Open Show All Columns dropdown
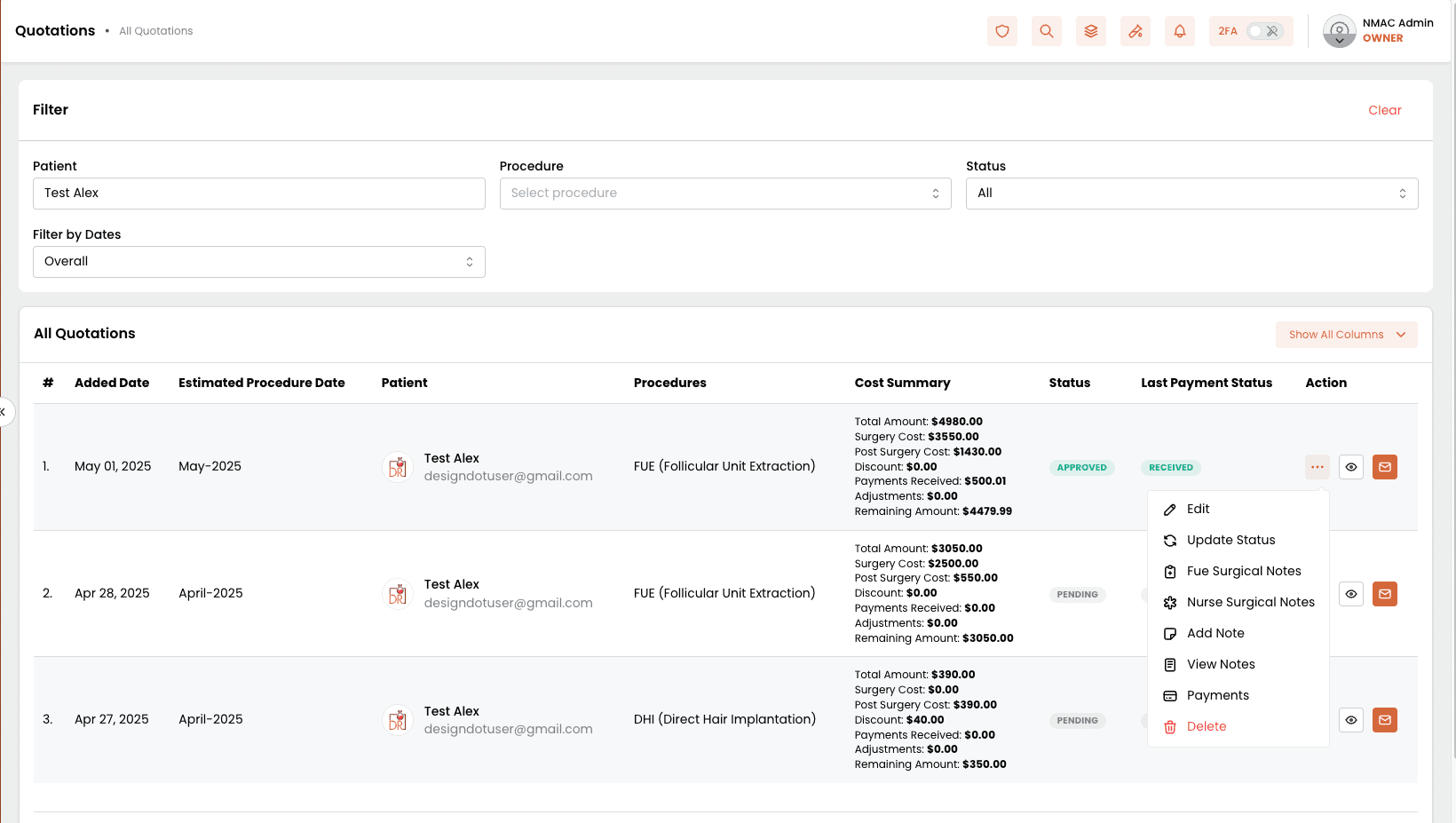 coord(1346,335)
